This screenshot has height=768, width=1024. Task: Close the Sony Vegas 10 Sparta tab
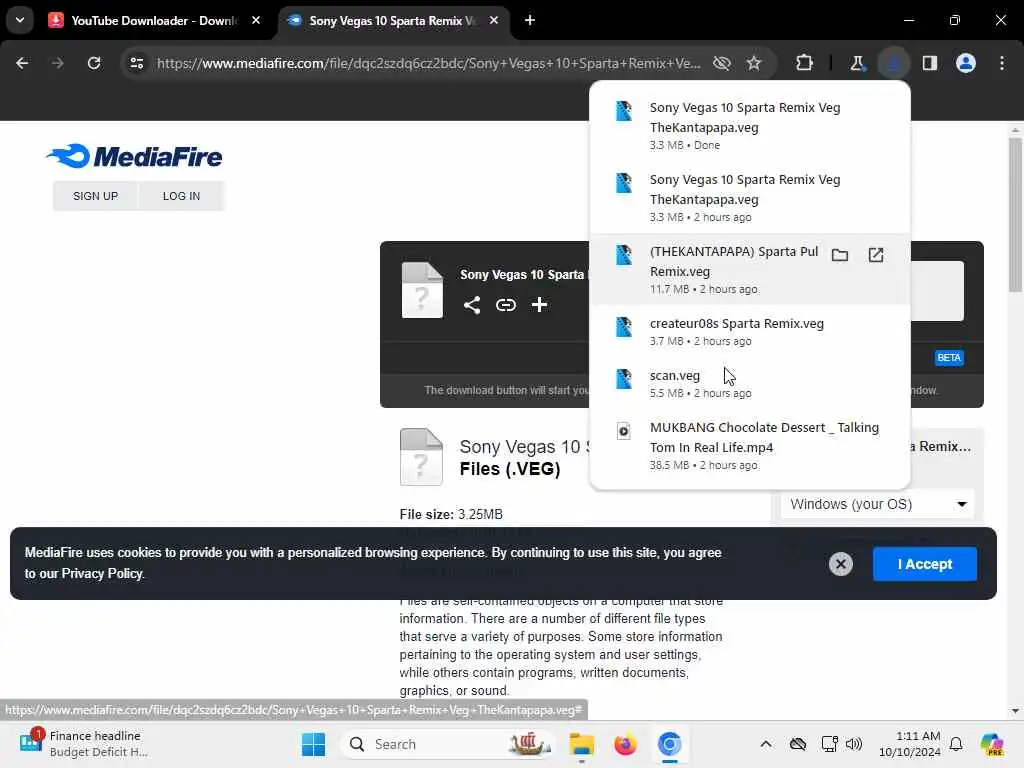pos(494,20)
